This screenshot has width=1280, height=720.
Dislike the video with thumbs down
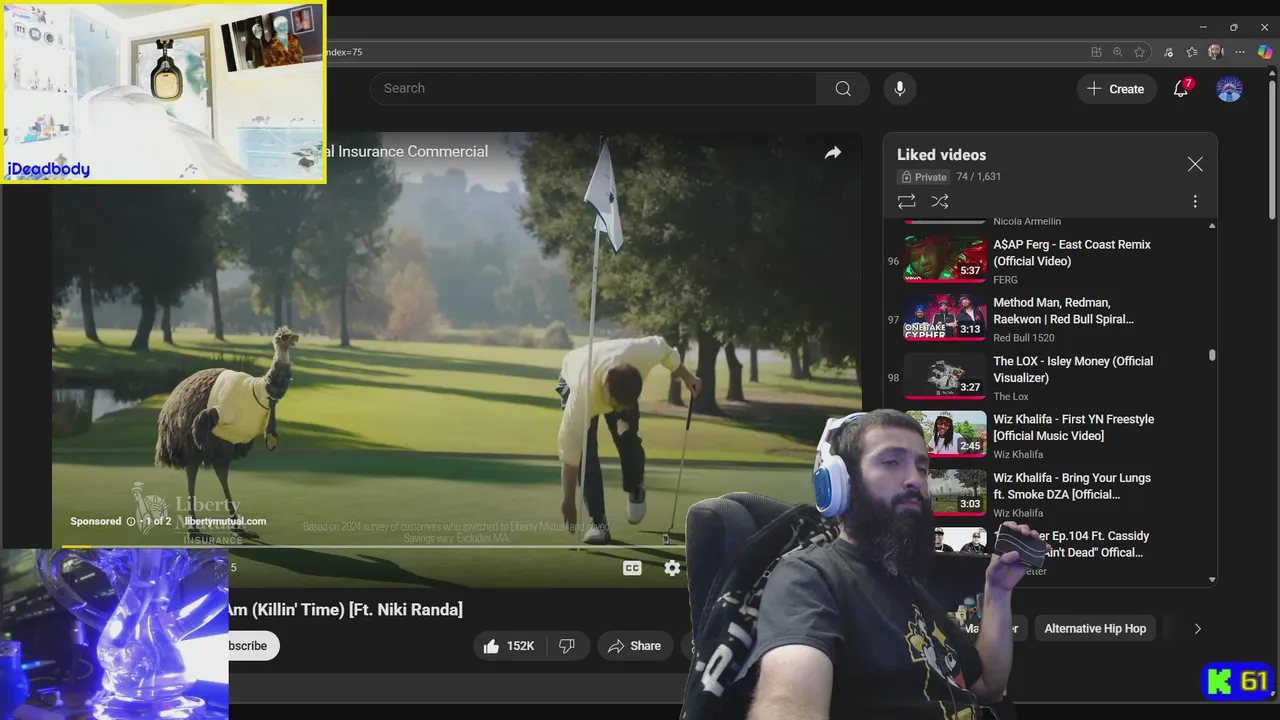click(x=567, y=646)
